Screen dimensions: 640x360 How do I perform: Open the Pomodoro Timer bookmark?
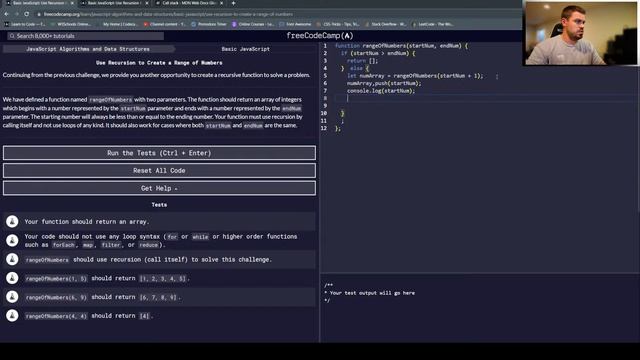tap(209, 24)
